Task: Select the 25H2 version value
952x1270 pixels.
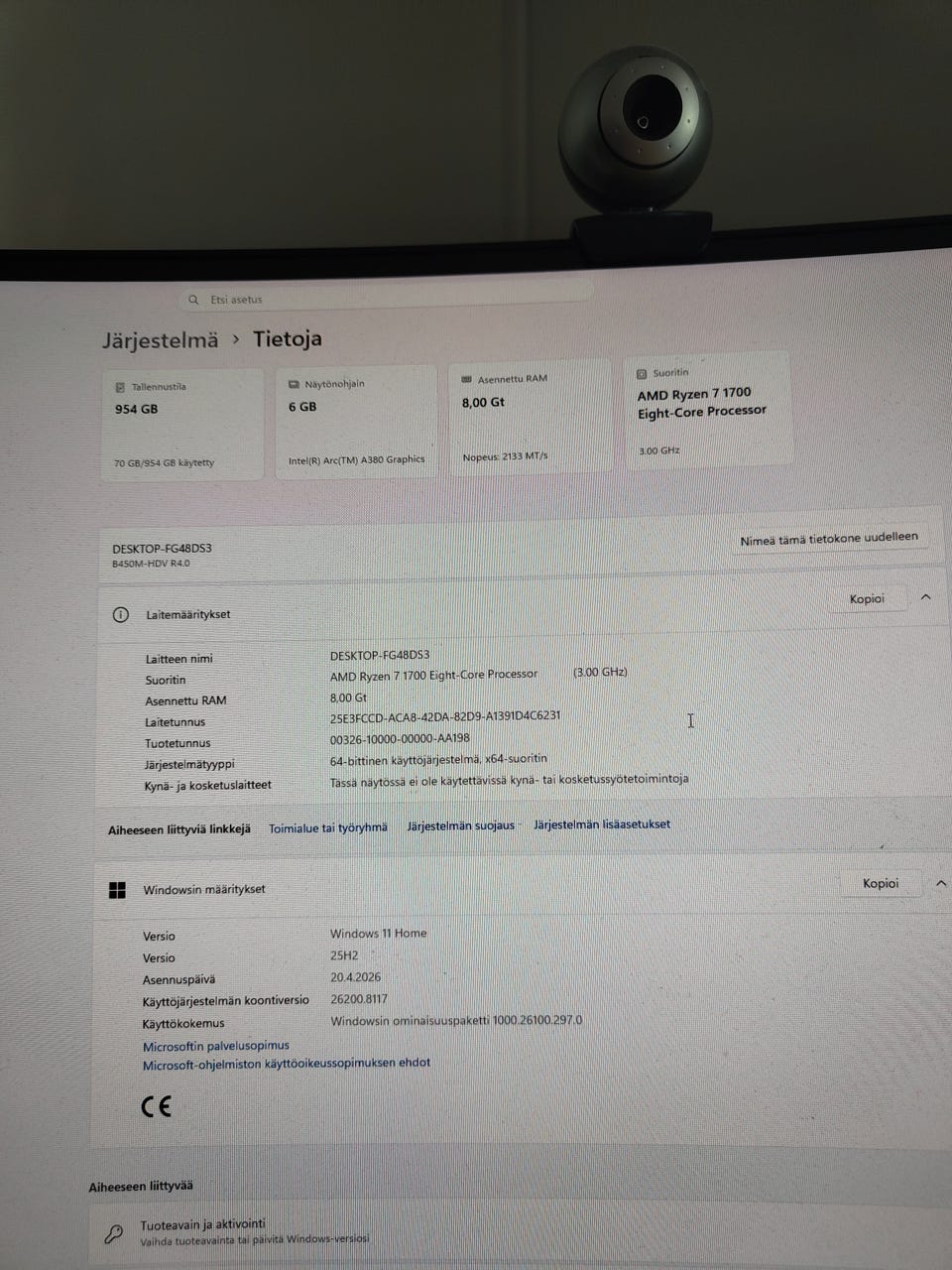Action: coord(344,955)
